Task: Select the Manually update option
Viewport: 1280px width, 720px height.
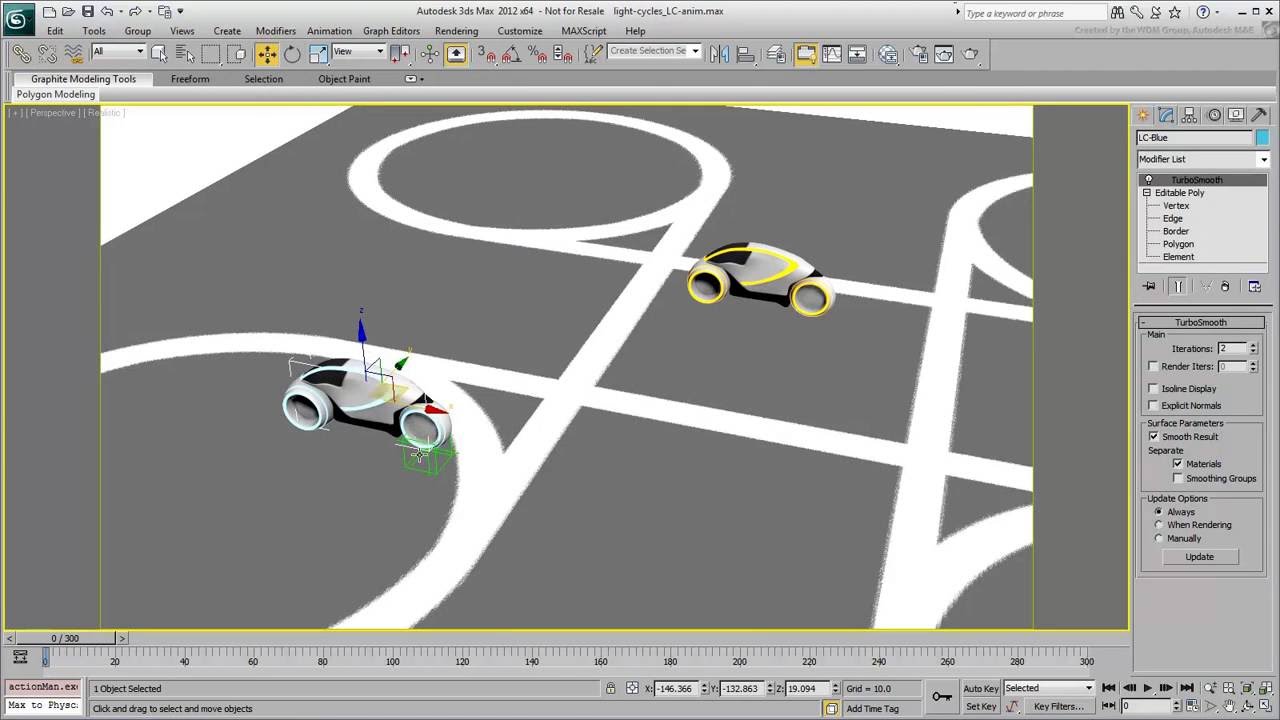Action: click(x=1159, y=538)
